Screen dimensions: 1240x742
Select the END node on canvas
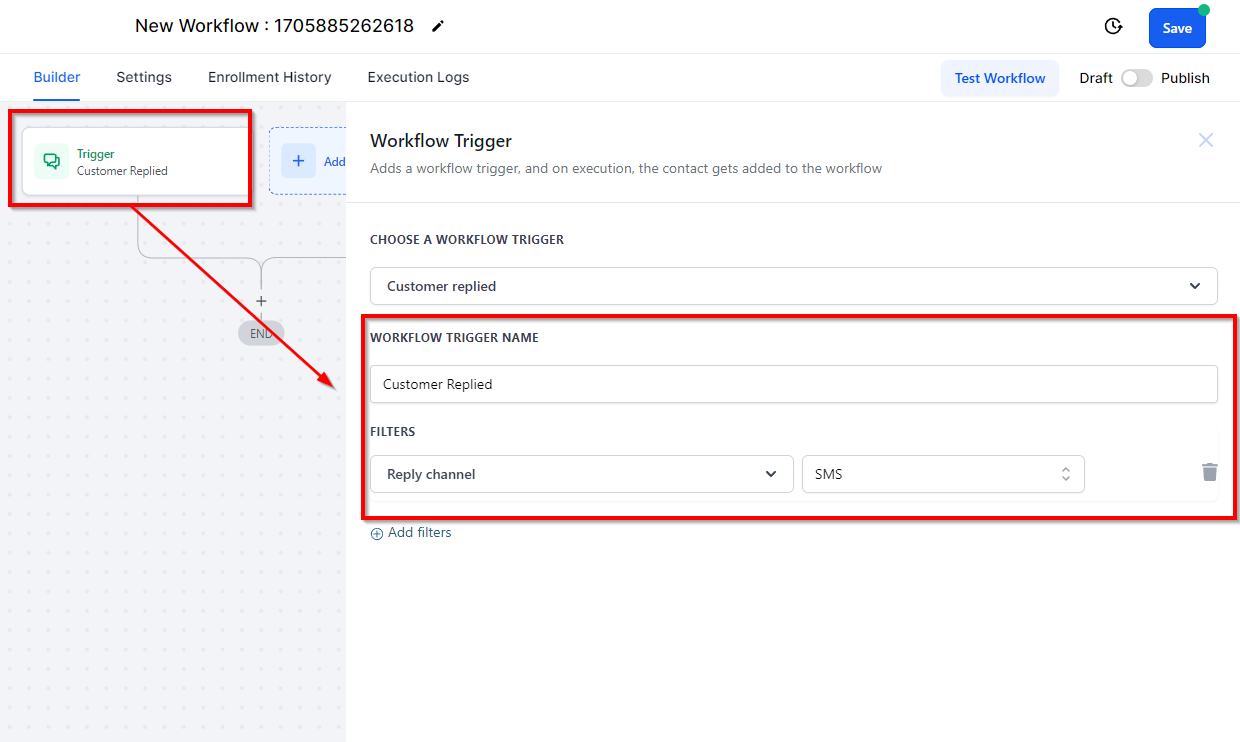(x=261, y=334)
